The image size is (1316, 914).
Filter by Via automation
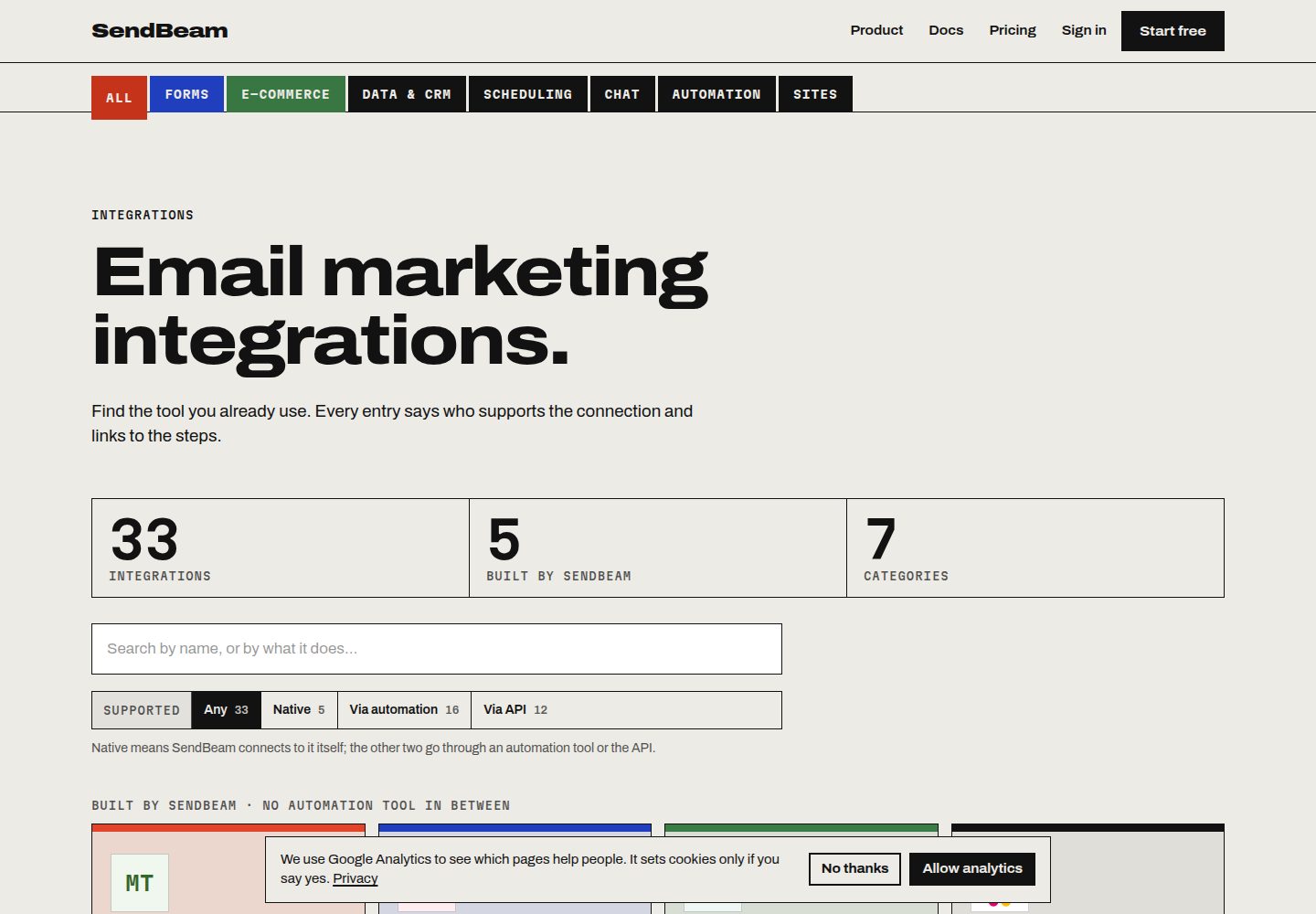point(404,710)
